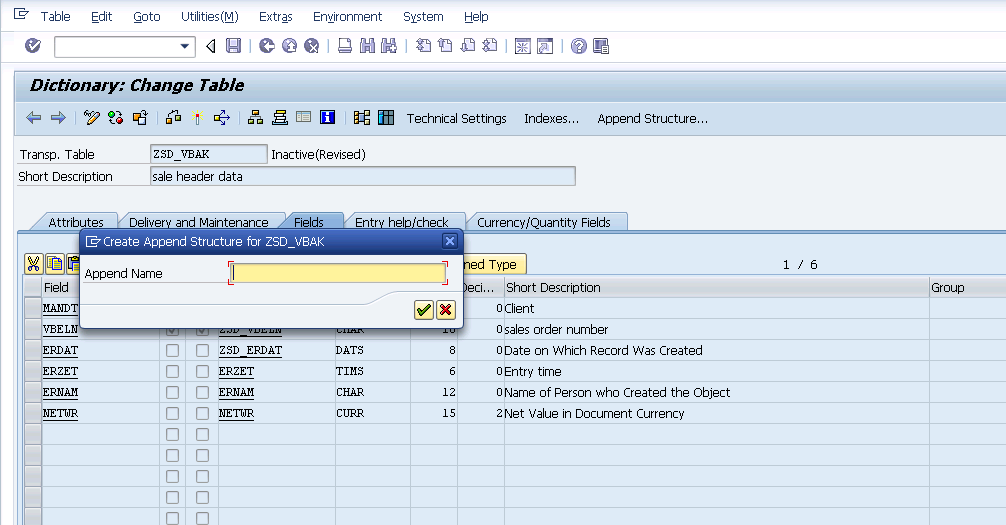
Task: Cancel the dialog with red X icon
Action: pos(445,310)
